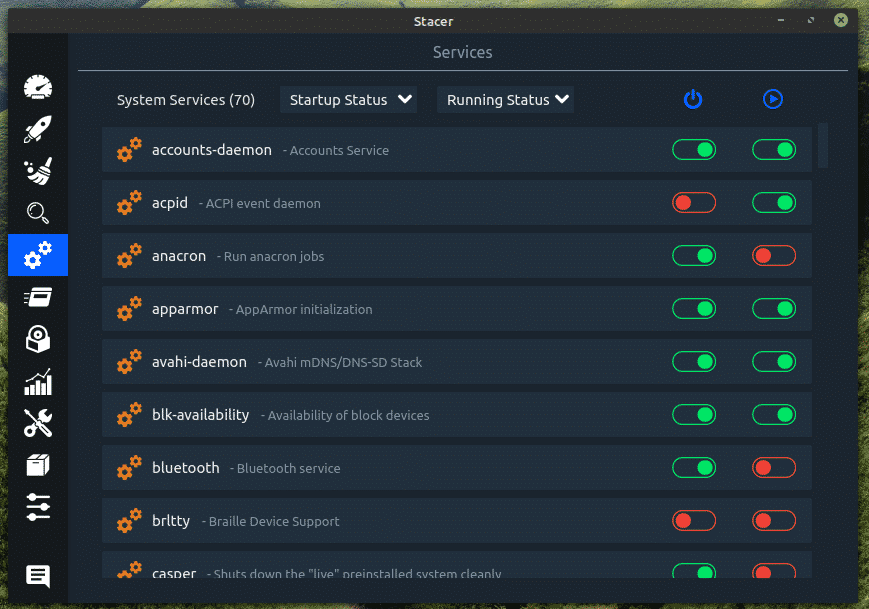Open the Running Status filter dropdown
Image resolution: width=869 pixels, height=609 pixels.
(x=505, y=100)
